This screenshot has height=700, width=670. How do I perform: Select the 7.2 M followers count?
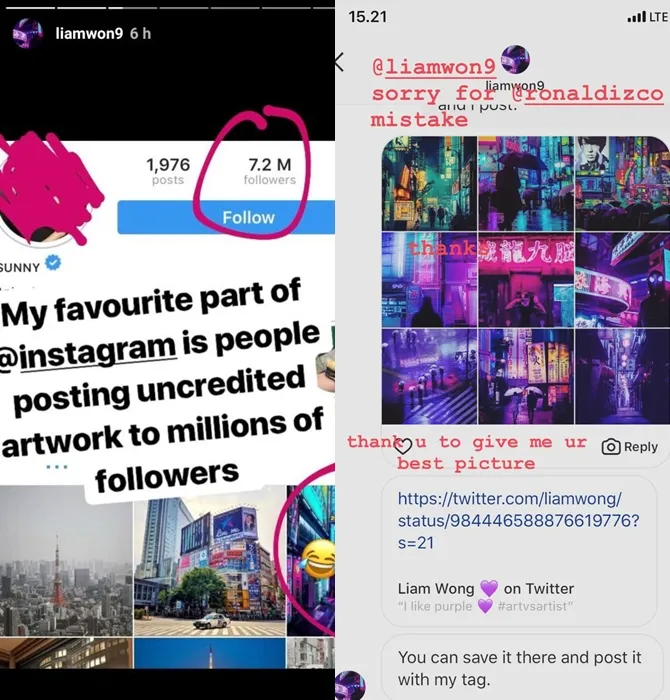coord(270,171)
